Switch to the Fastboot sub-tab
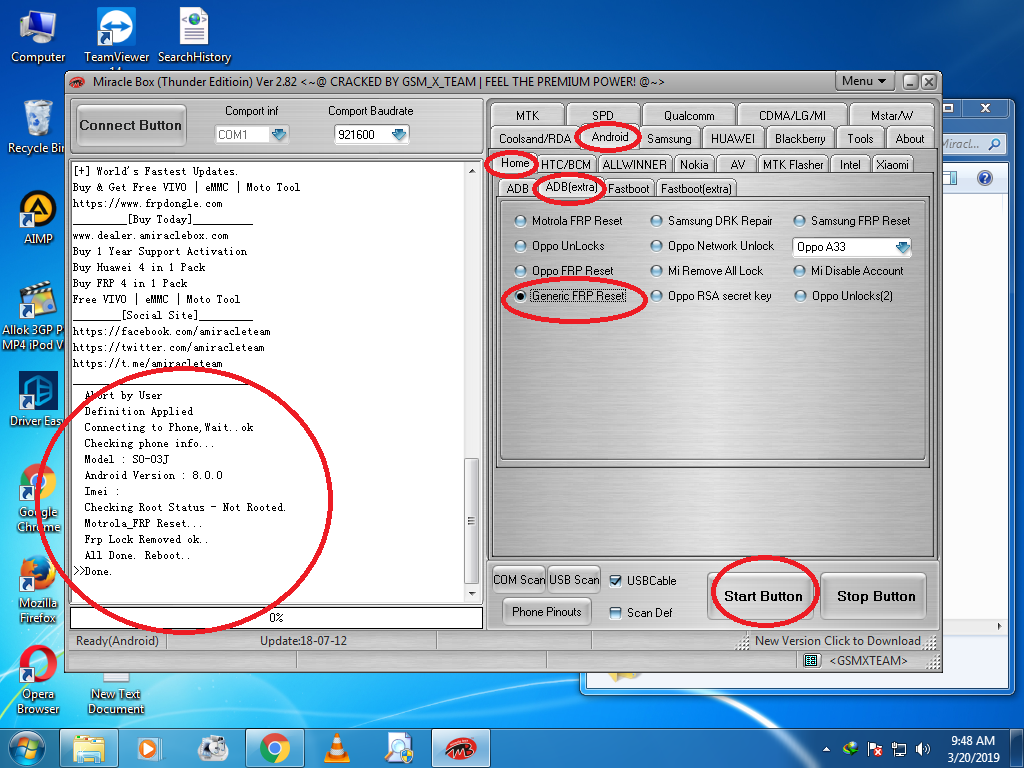Screen dimensions: 1024x768 pos(628,189)
